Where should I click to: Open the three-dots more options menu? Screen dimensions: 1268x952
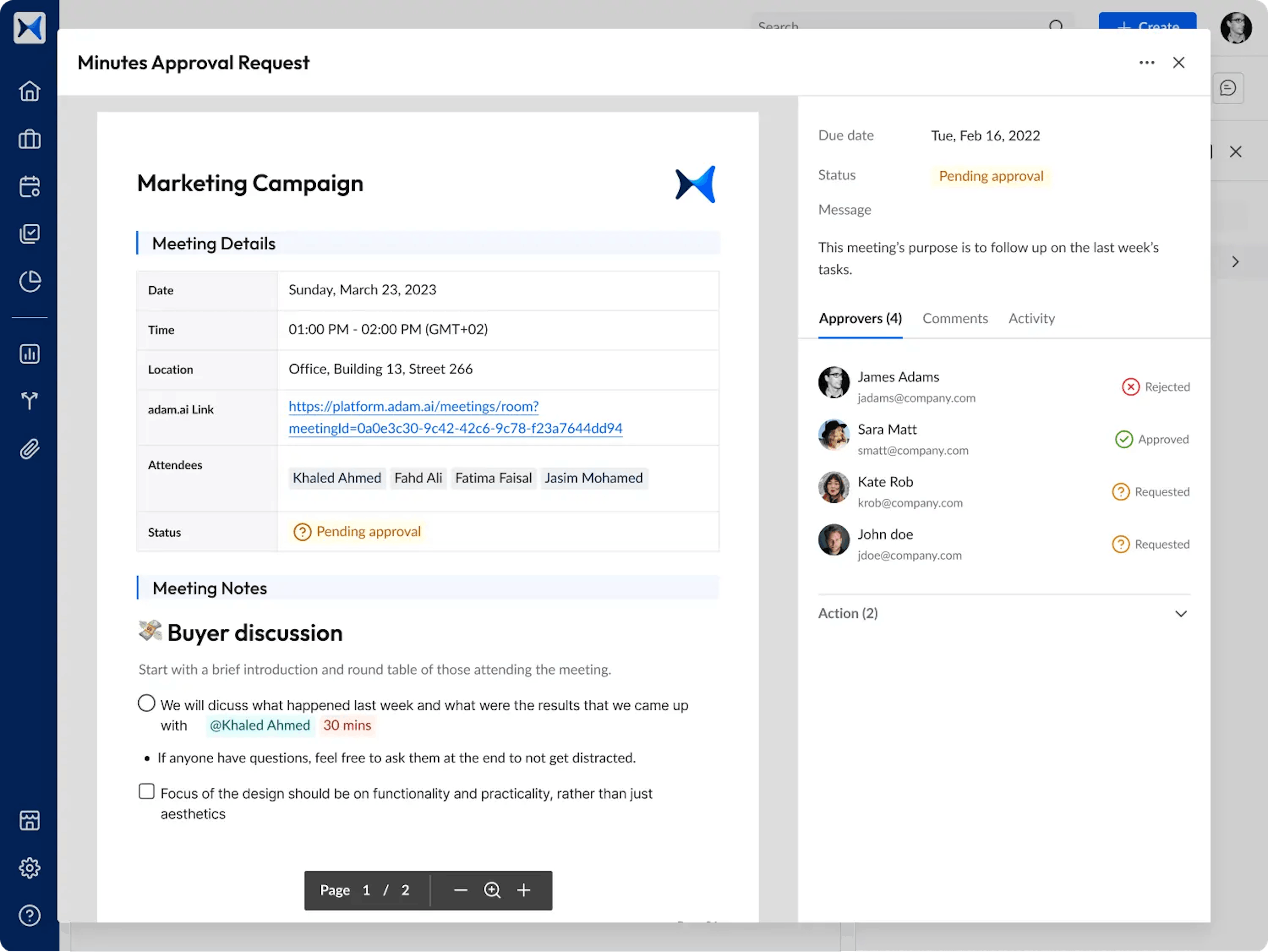click(x=1146, y=62)
